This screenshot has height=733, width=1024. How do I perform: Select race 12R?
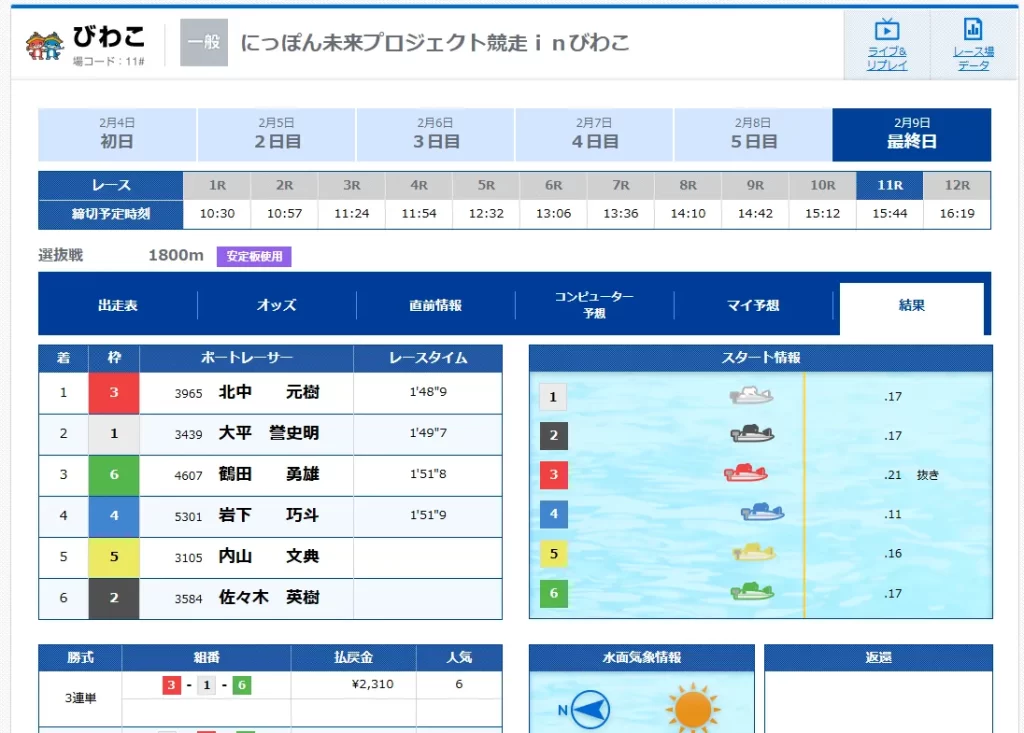(x=957, y=184)
